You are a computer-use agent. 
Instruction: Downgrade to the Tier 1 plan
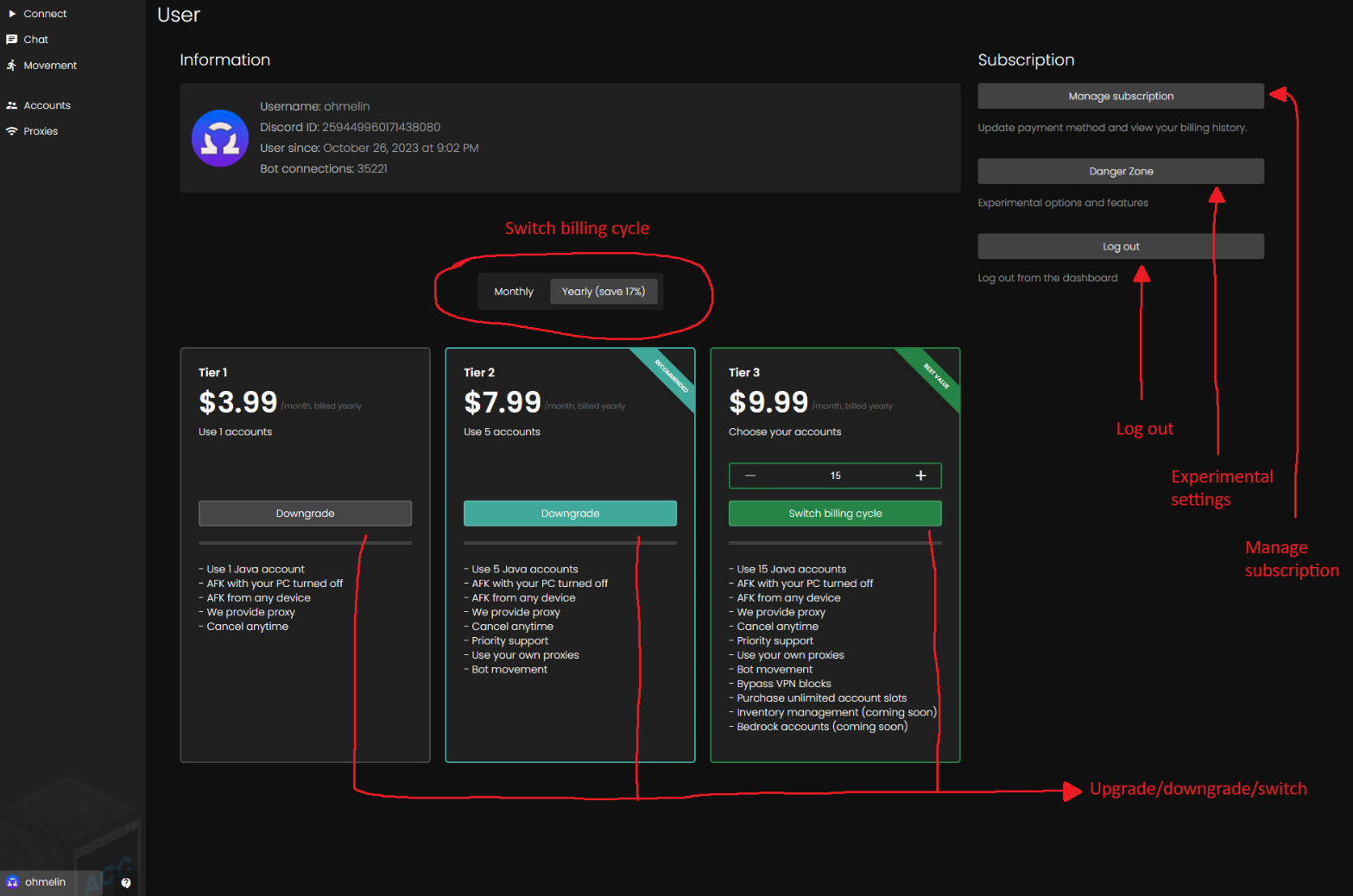click(x=305, y=514)
